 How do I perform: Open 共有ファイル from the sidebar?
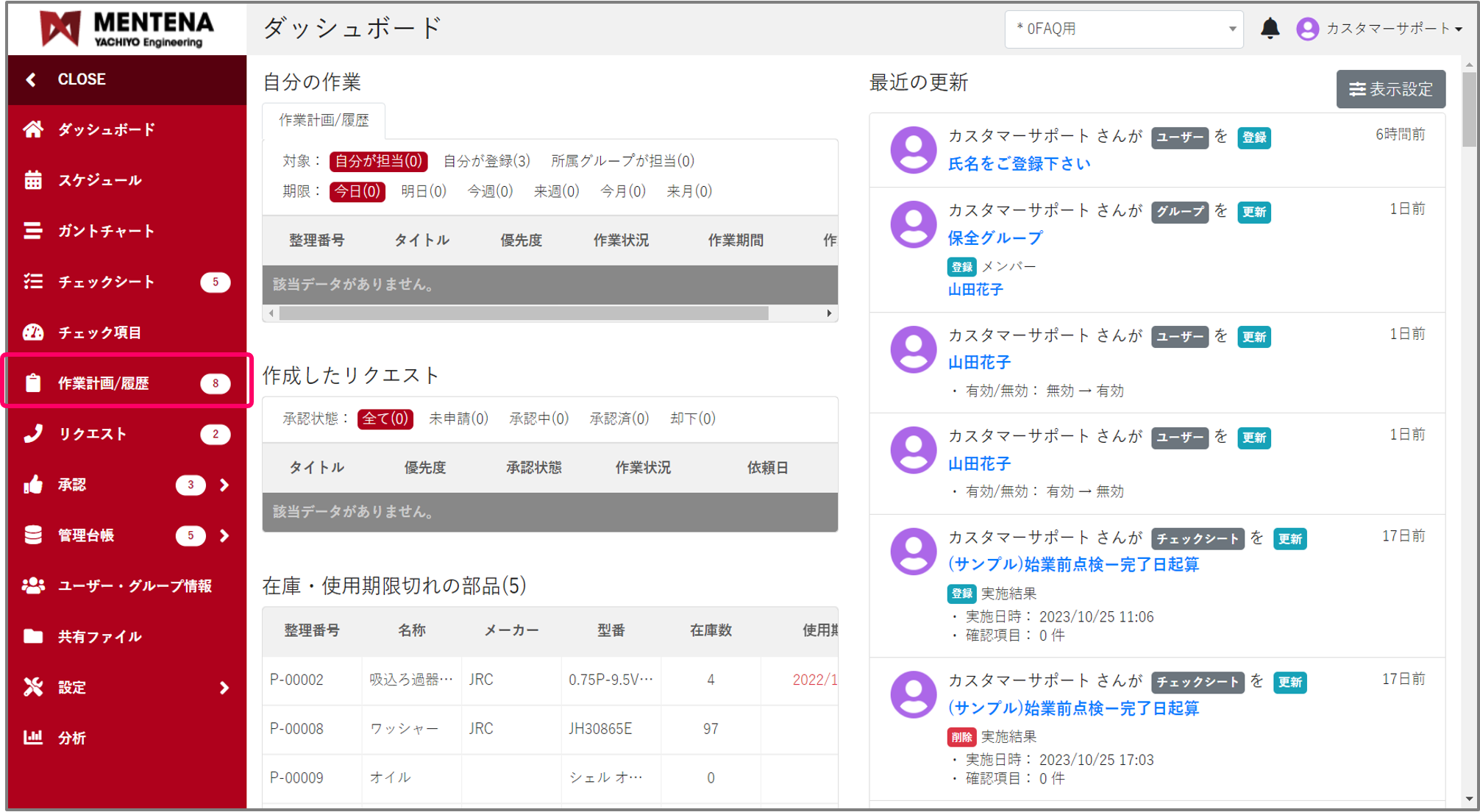(99, 636)
